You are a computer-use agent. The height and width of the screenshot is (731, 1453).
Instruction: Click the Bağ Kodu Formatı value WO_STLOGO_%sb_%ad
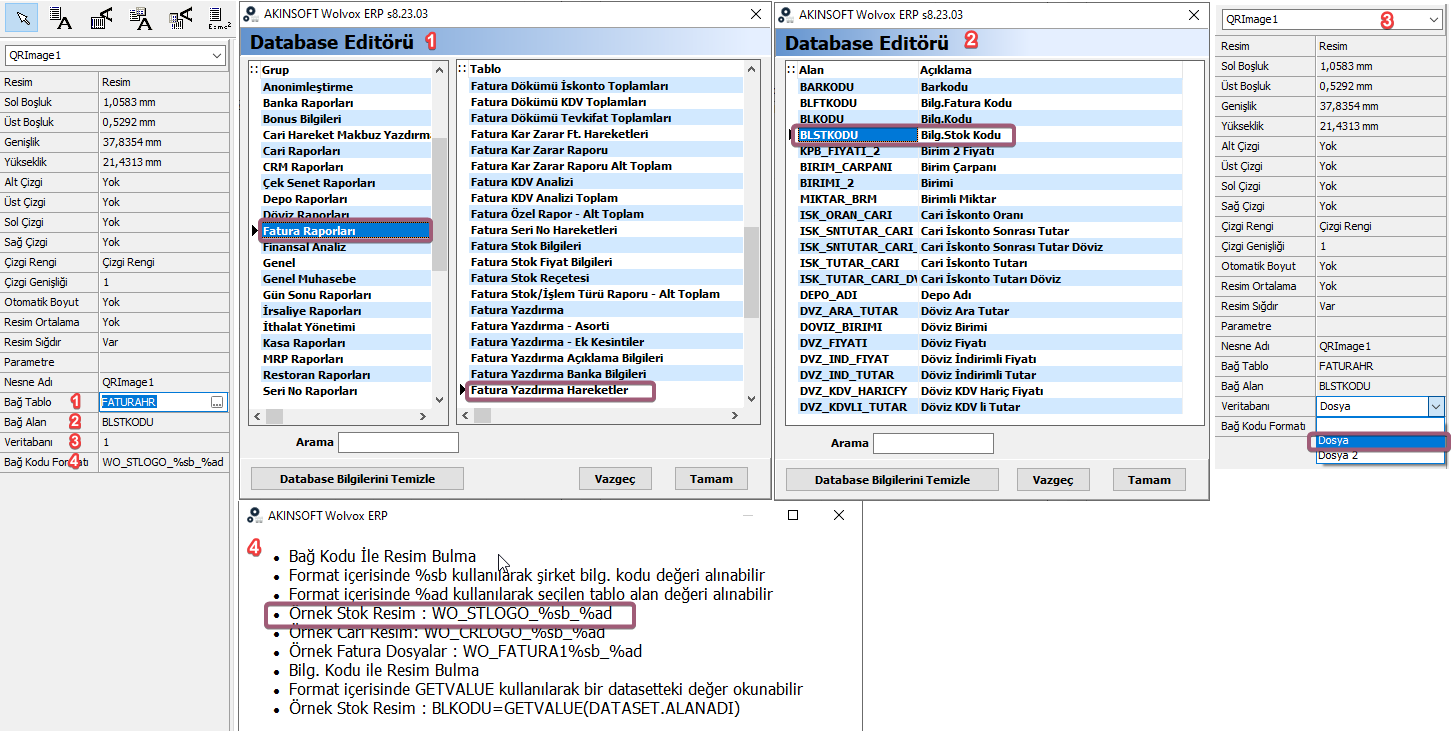(x=163, y=462)
